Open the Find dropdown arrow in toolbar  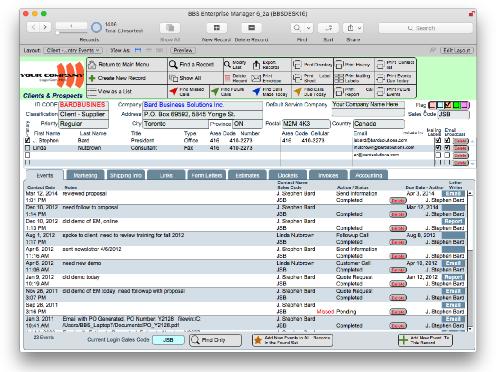pyautogui.click(x=309, y=28)
